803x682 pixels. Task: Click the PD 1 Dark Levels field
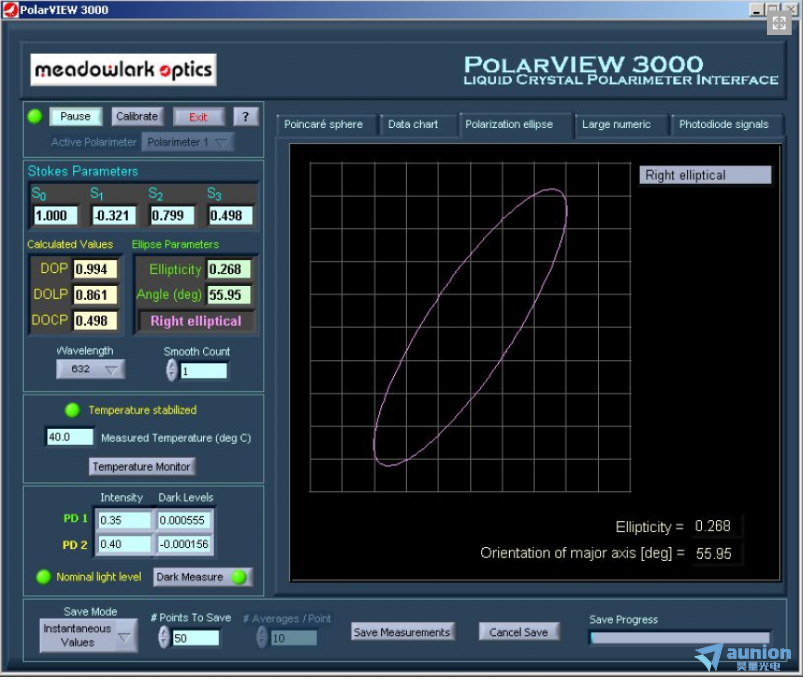[184, 522]
